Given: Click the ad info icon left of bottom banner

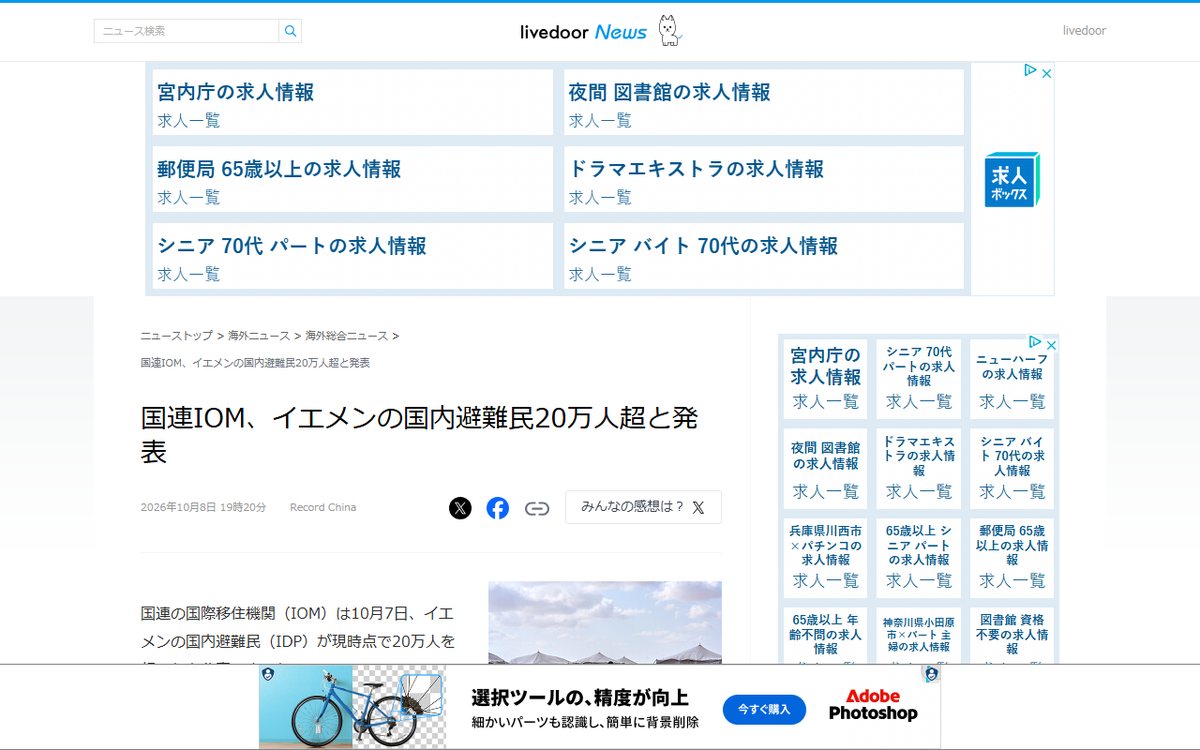Looking at the screenshot, I should coord(267,674).
